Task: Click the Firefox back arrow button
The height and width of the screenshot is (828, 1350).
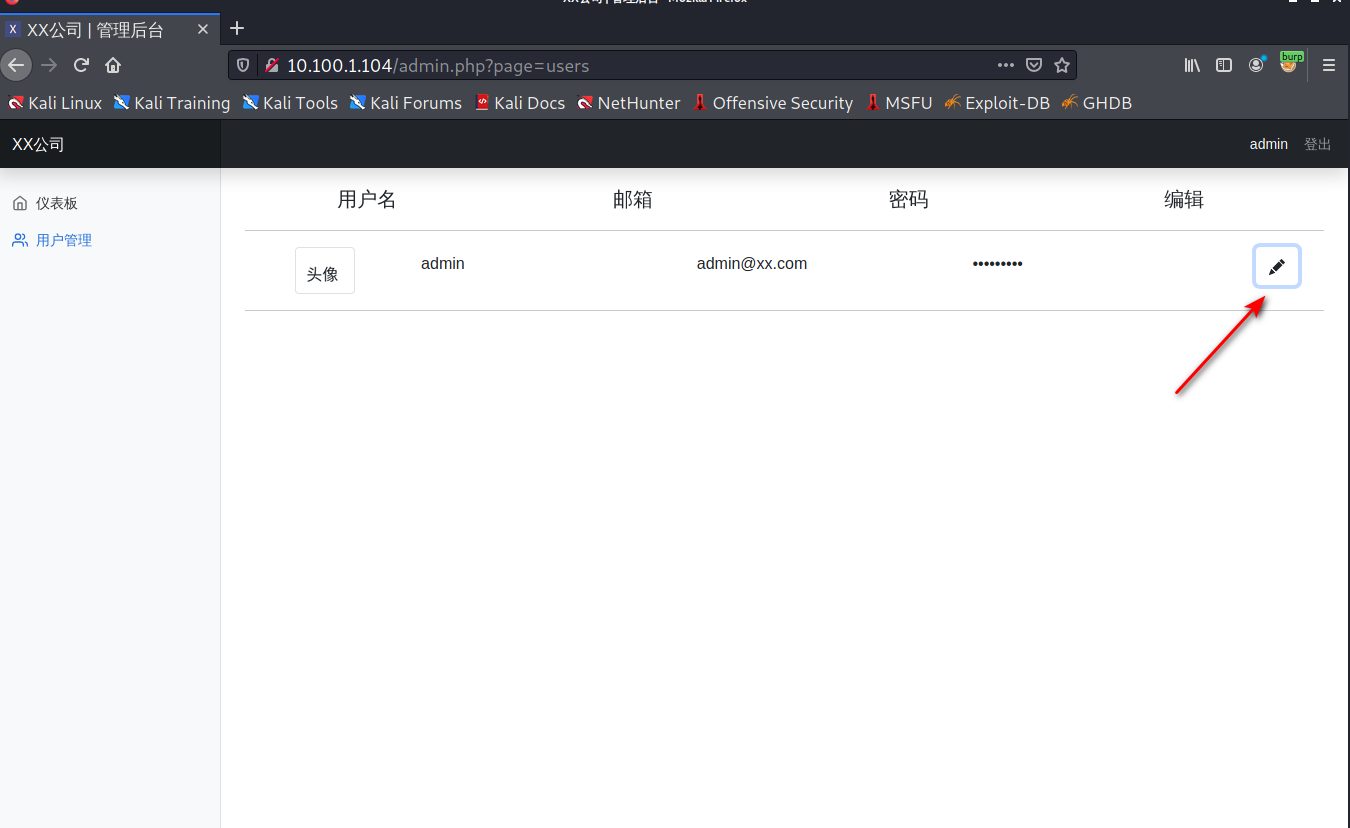Action: click(x=16, y=65)
